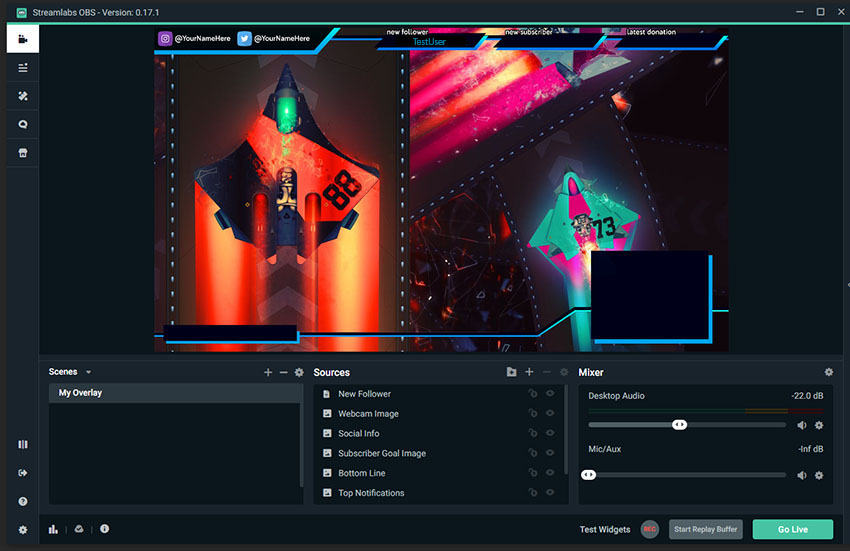The width and height of the screenshot is (850, 551).
Task: Hide the Webcam Image source
Action: pyautogui.click(x=550, y=413)
